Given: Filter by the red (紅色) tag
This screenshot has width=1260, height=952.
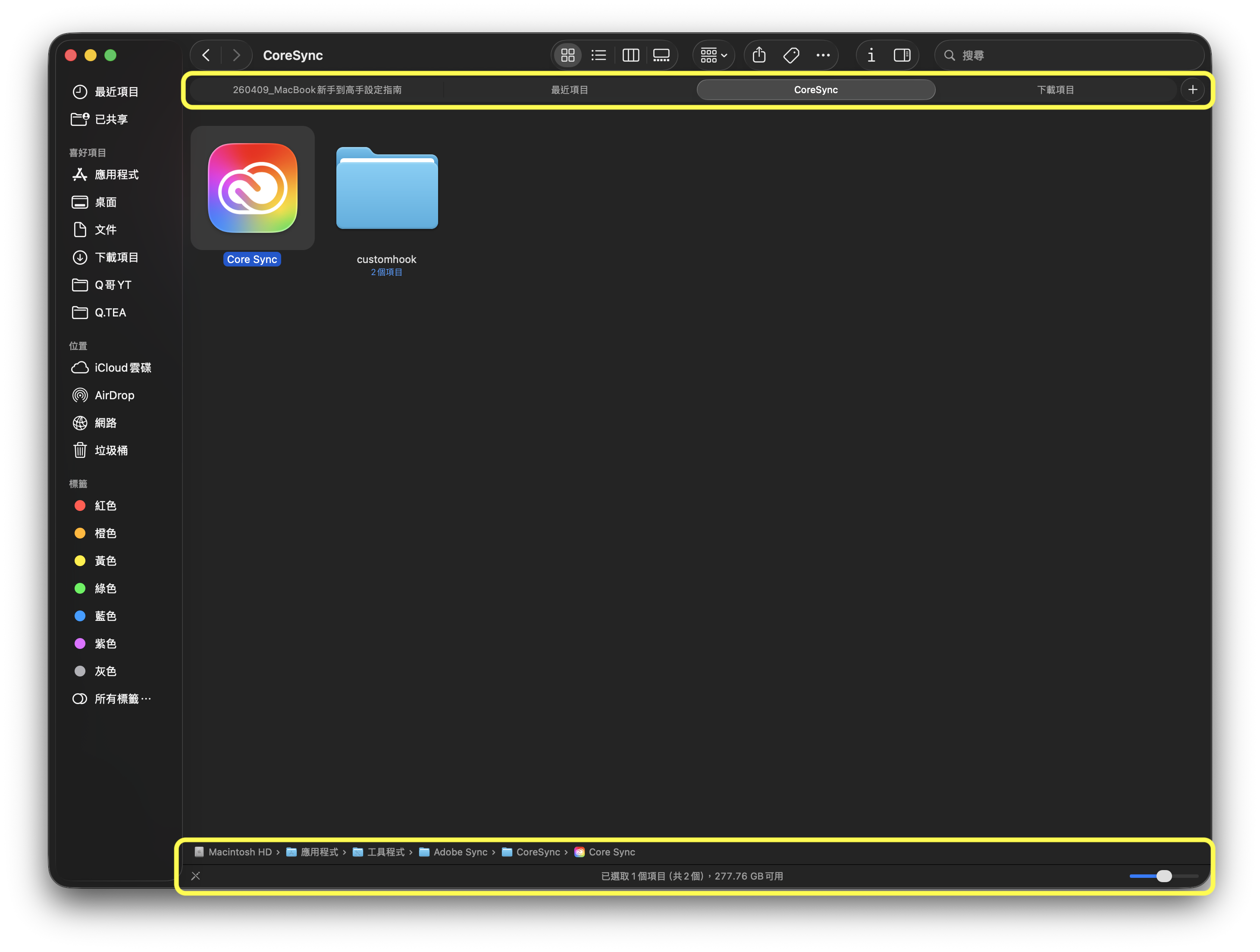Looking at the screenshot, I should [x=105, y=506].
